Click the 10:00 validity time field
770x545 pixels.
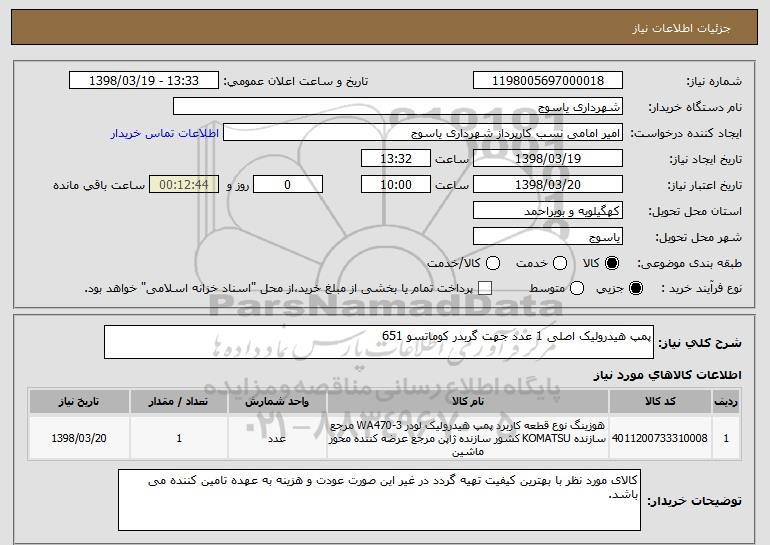coord(396,185)
